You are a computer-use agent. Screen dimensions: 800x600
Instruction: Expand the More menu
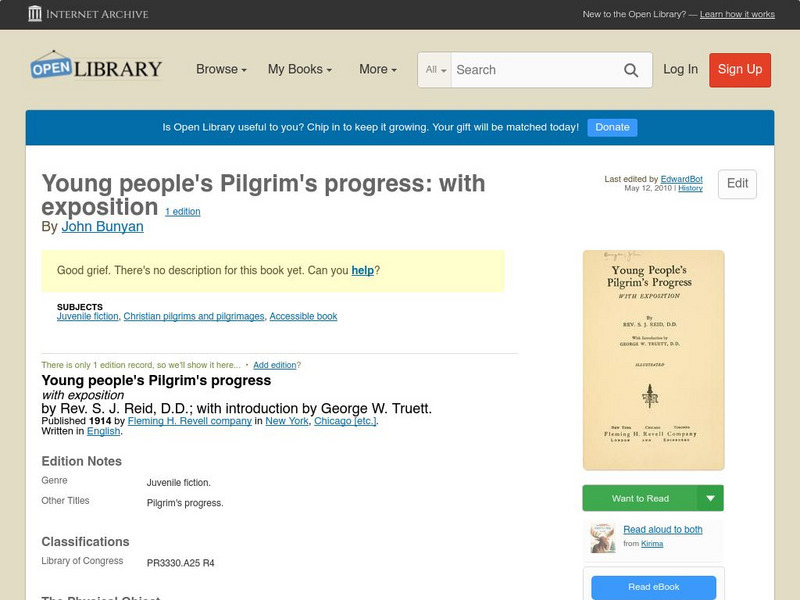point(376,70)
